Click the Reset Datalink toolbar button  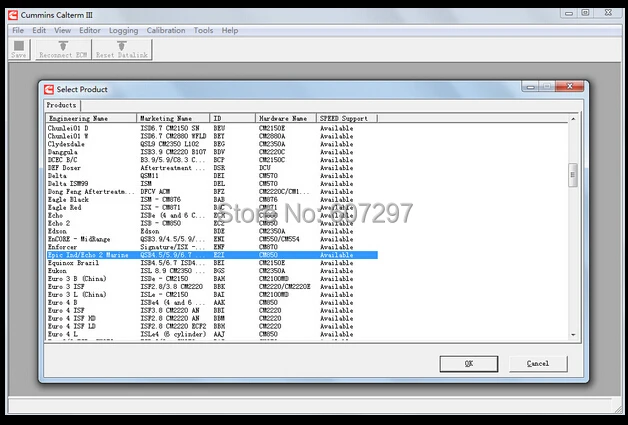coord(122,49)
